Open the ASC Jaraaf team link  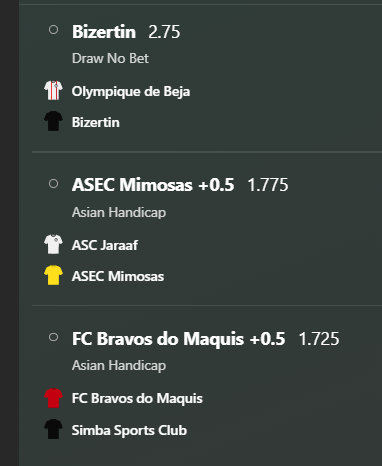(105, 245)
